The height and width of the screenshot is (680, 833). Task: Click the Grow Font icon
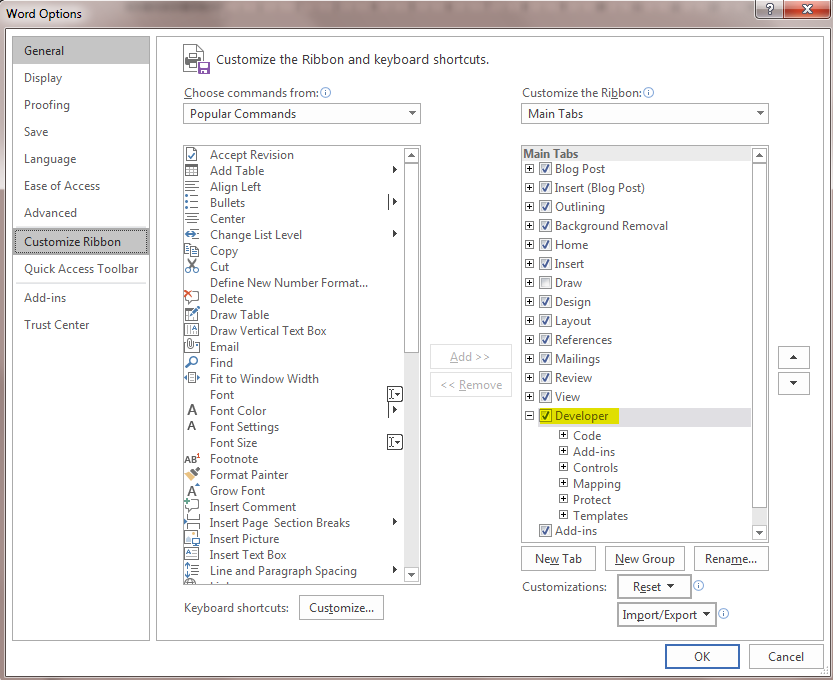(x=192, y=490)
